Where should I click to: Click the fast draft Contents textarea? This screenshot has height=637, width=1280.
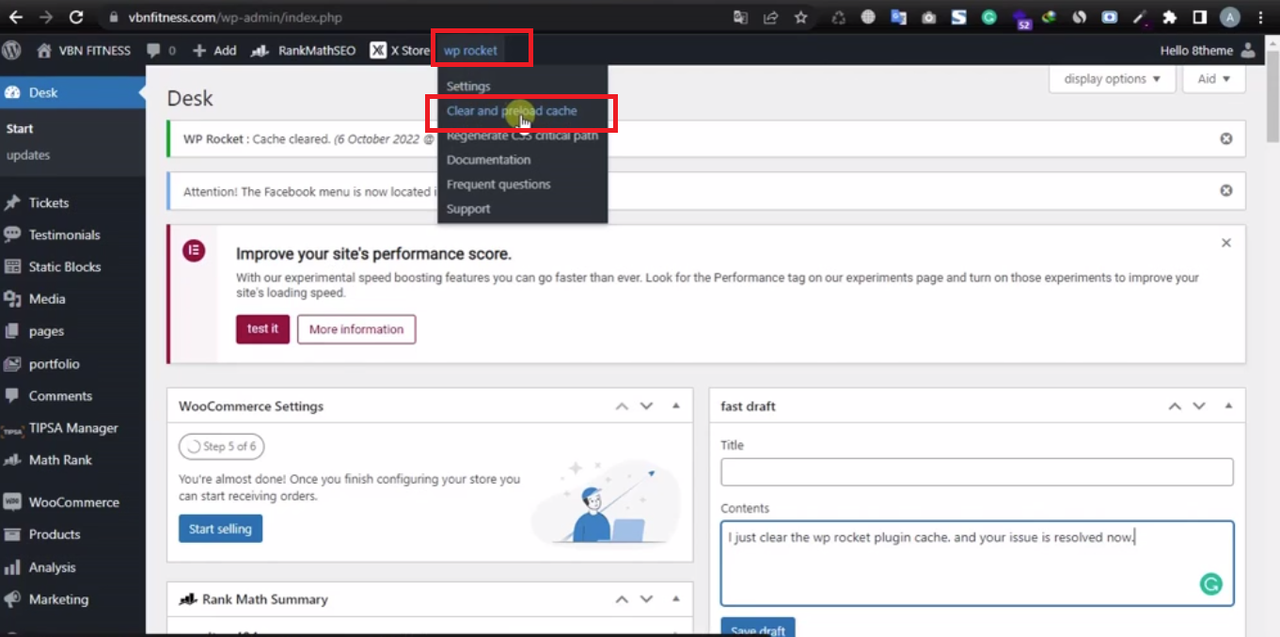[977, 563]
